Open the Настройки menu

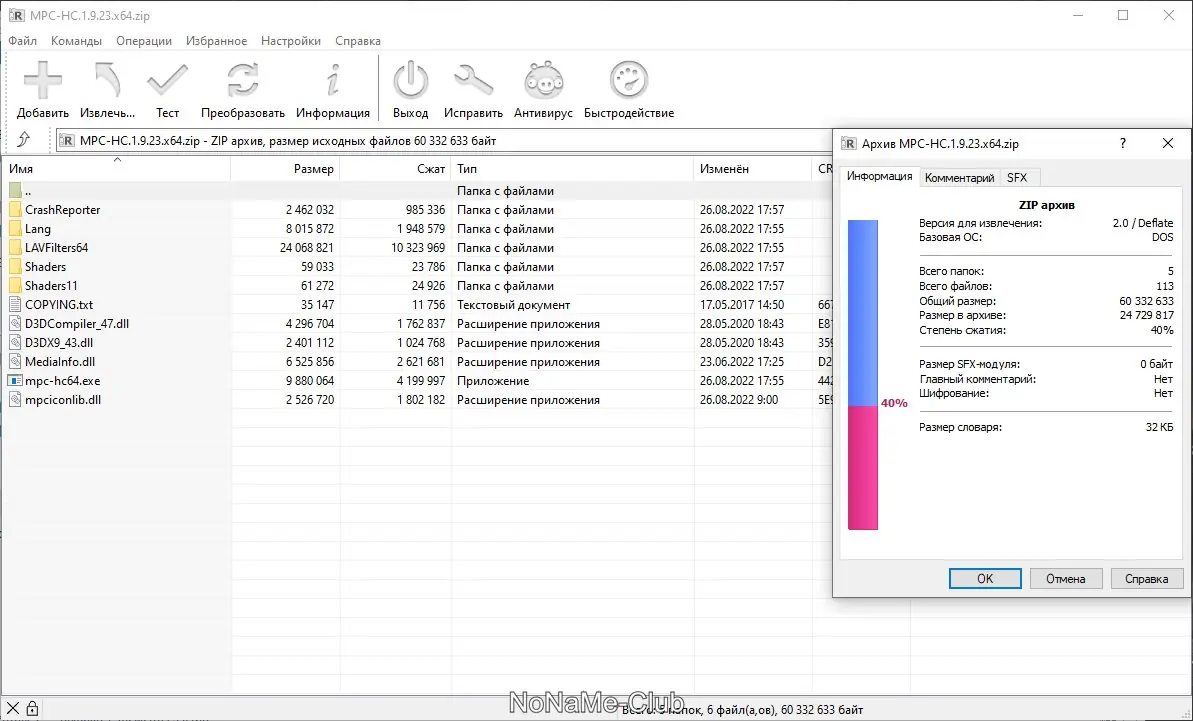(x=291, y=41)
